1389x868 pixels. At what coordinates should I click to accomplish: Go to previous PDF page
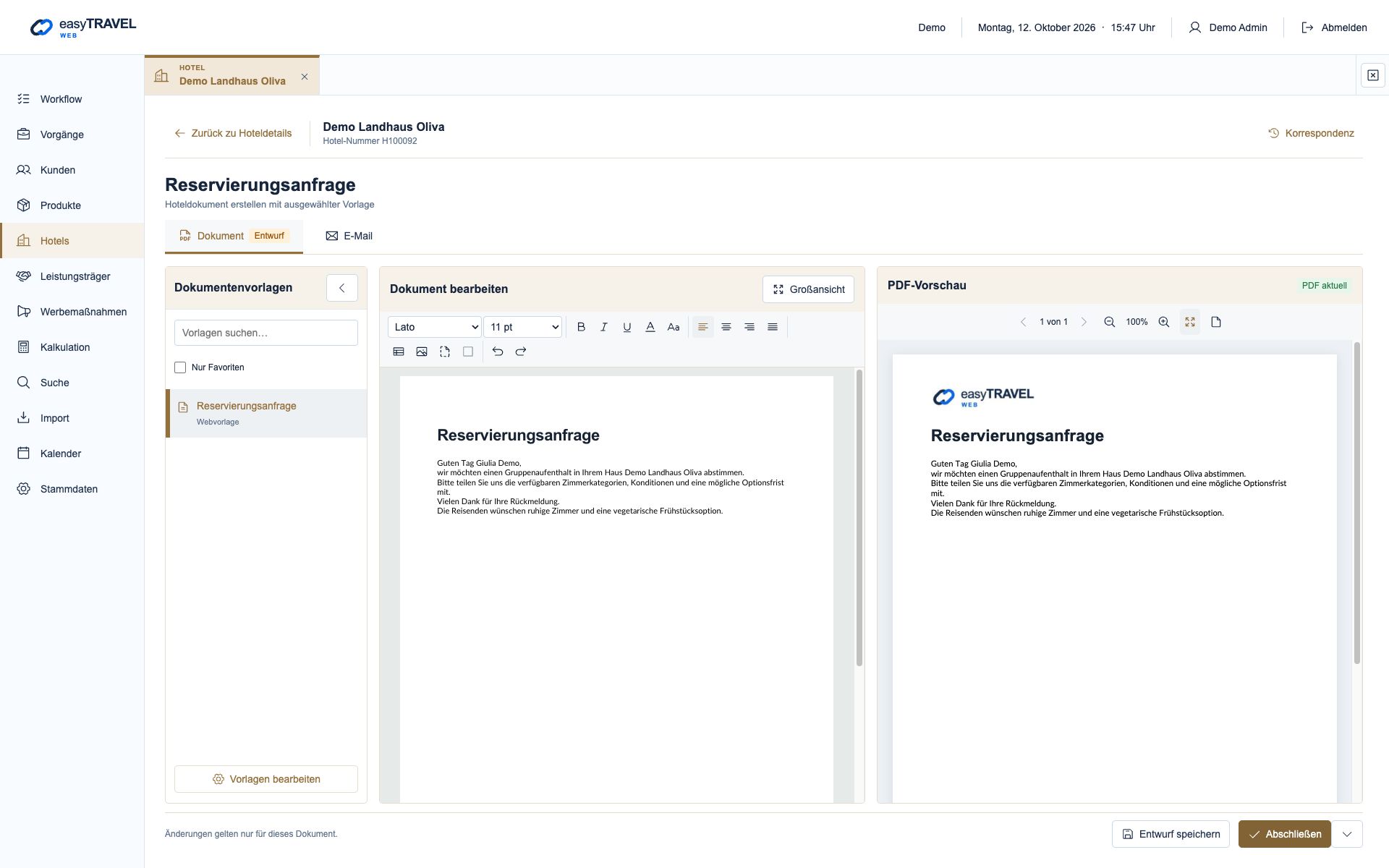click(x=1023, y=322)
